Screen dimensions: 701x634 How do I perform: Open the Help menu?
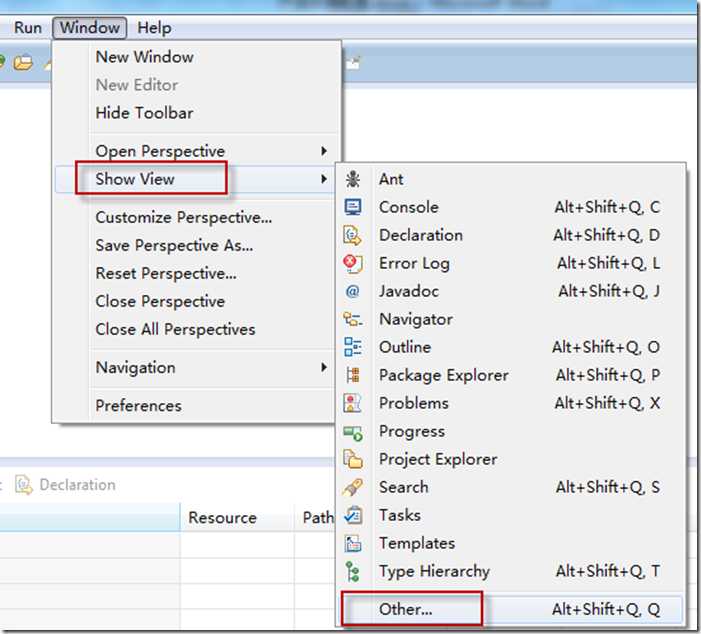154,28
